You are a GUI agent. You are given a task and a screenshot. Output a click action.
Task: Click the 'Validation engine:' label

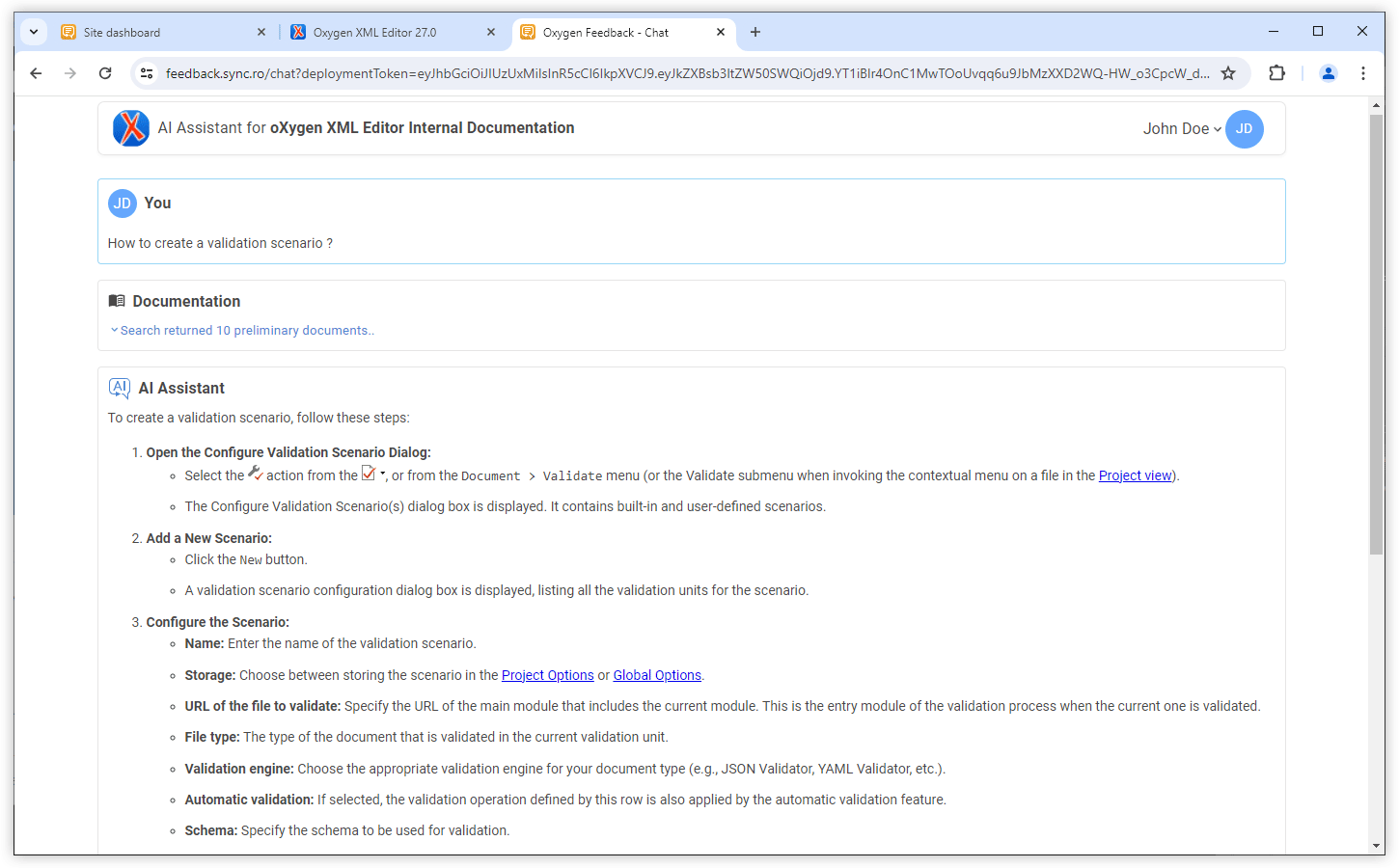[239, 769]
